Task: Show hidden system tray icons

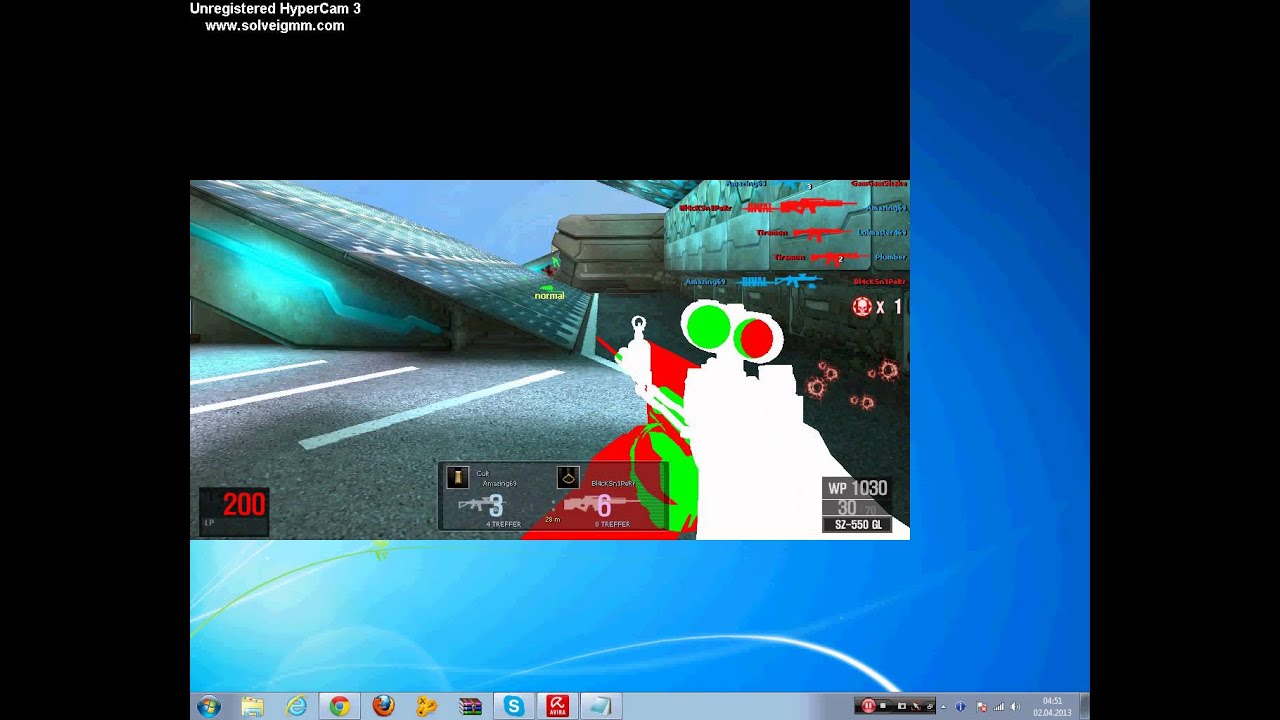Action: [943, 707]
